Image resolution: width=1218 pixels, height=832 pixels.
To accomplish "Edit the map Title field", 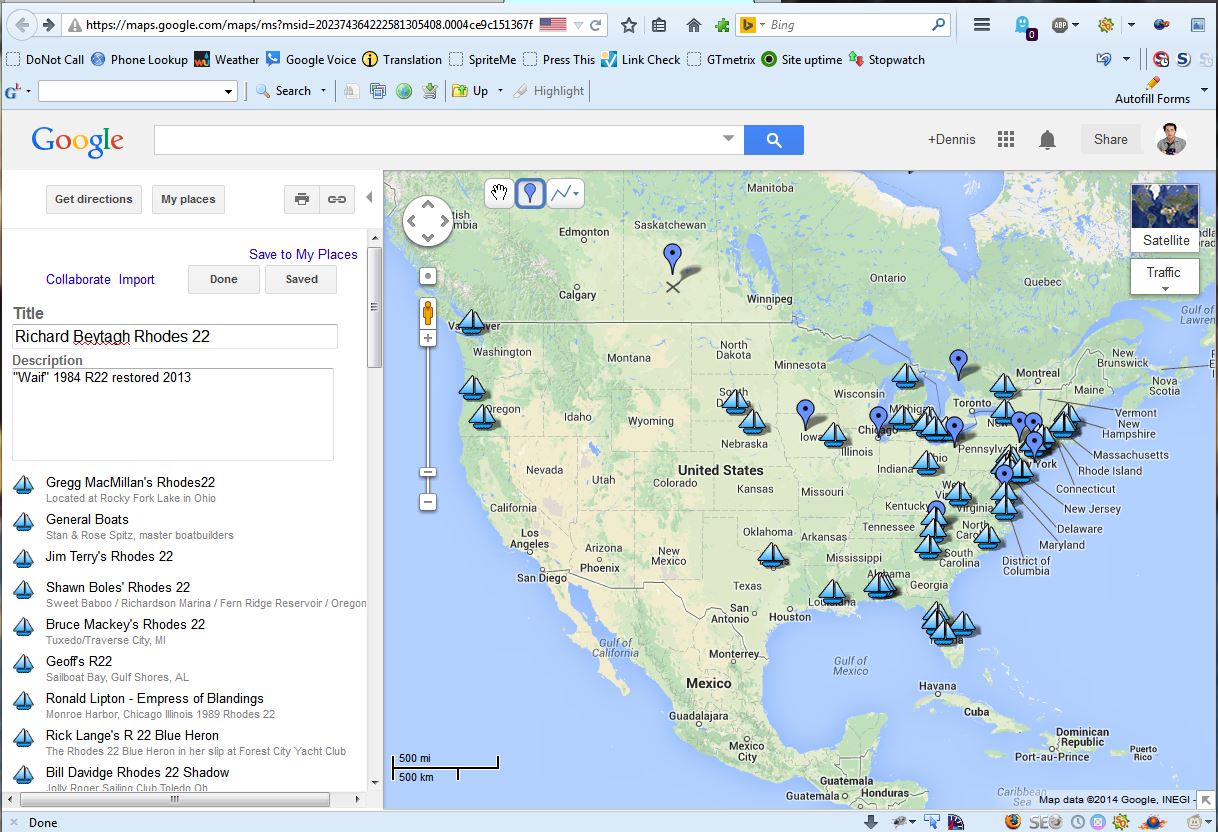I will tap(175, 337).
